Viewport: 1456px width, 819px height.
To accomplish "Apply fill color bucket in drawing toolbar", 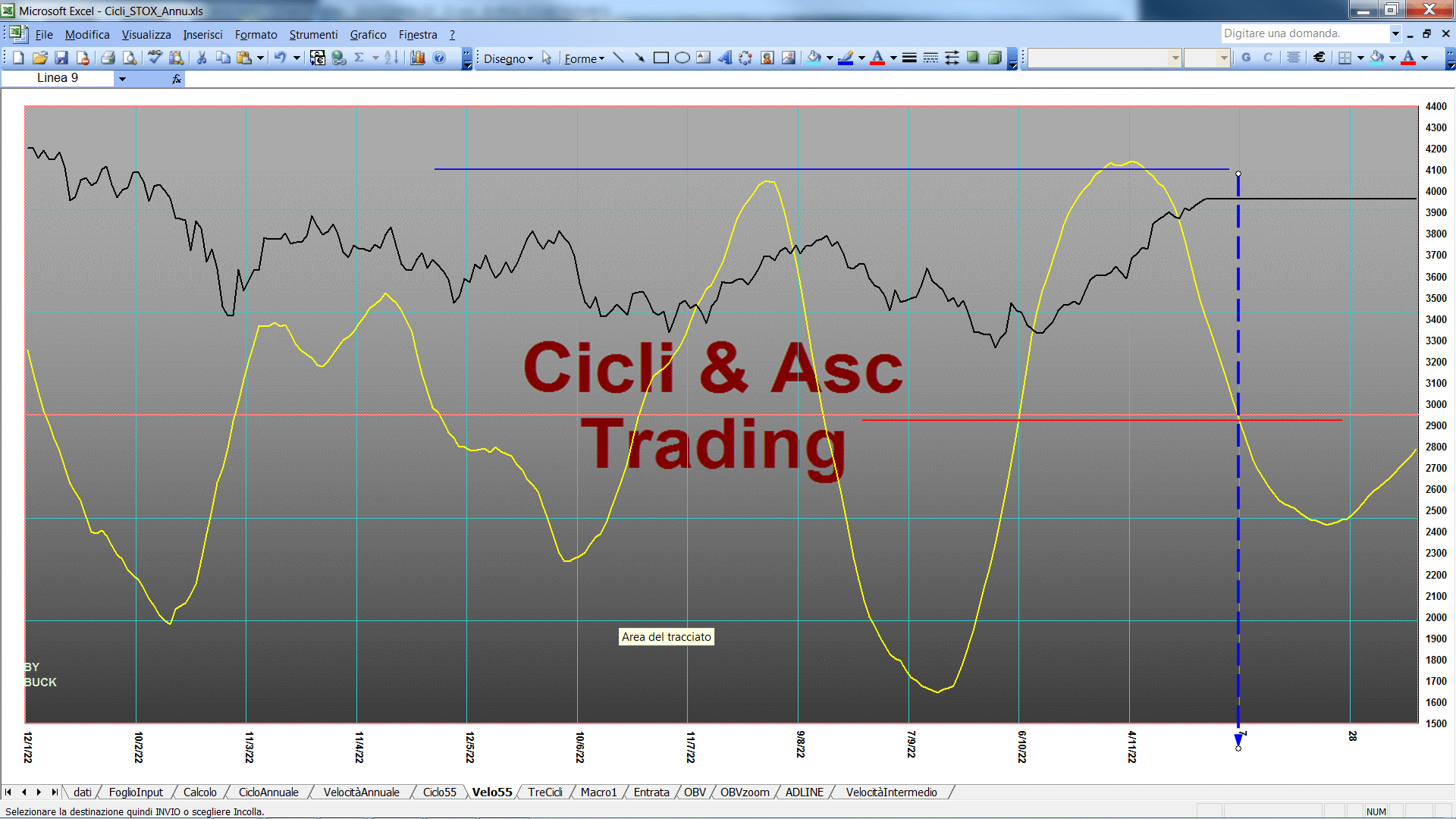I will click(814, 58).
